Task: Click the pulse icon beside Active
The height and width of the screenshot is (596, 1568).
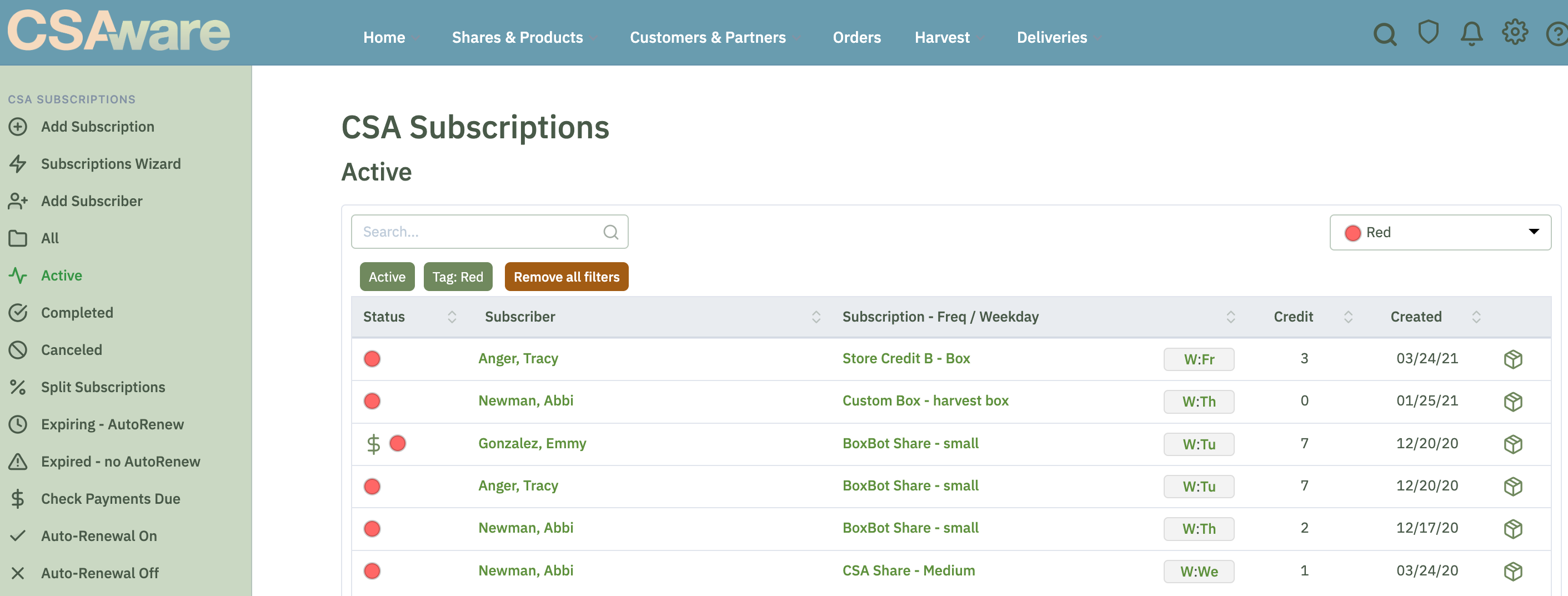Action: pyautogui.click(x=18, y=275)
